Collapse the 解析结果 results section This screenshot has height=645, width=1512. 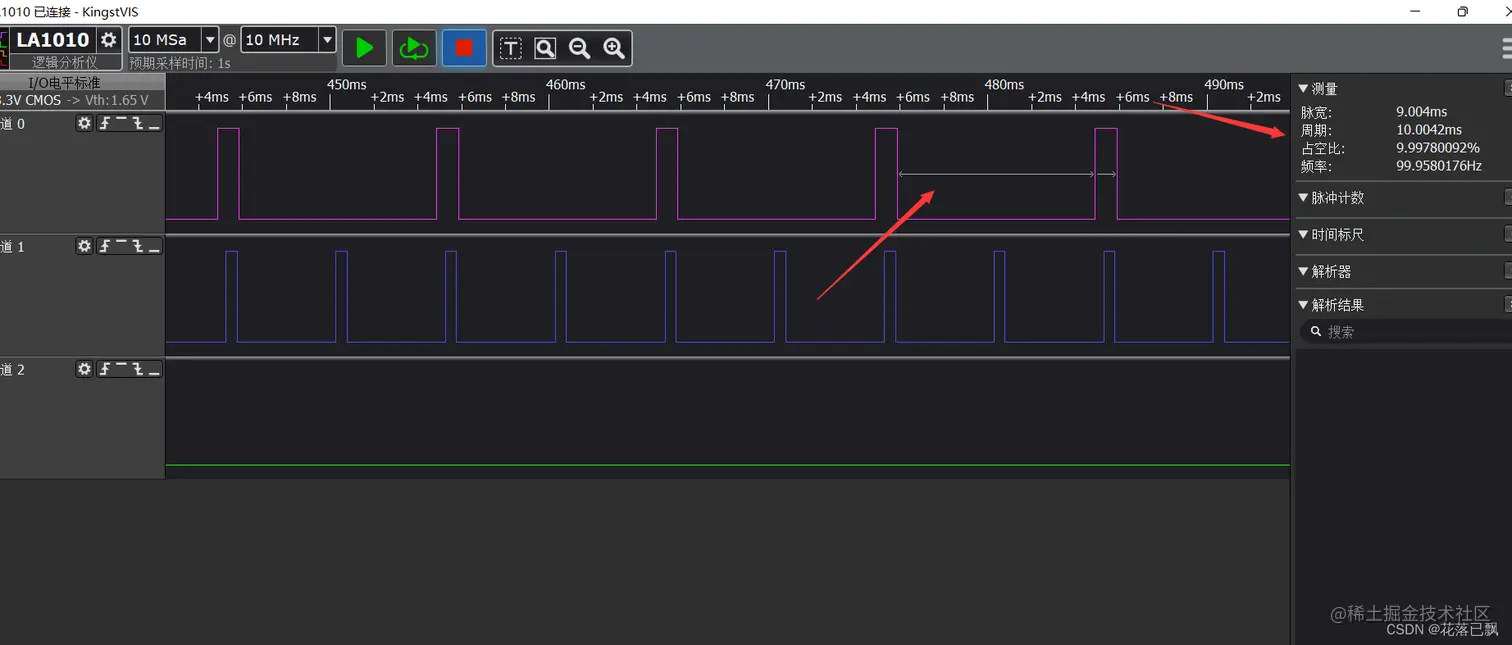coord(1303,305)
